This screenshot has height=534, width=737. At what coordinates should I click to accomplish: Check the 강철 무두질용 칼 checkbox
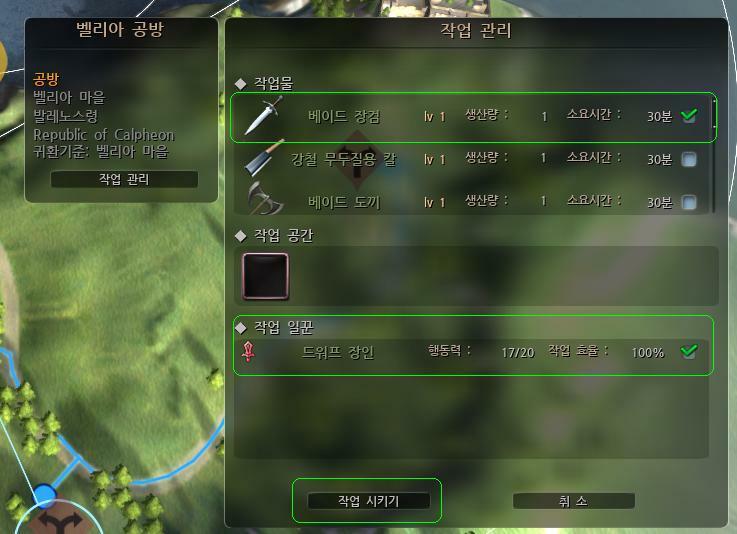pos(689,159)
